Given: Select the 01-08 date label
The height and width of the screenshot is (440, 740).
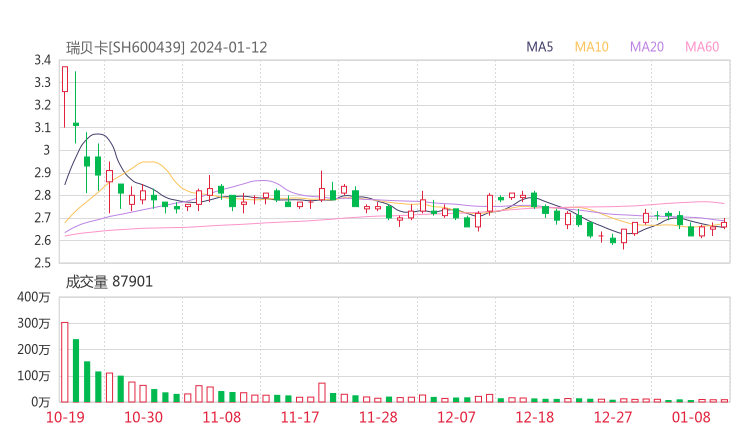Looking at the screenshot, I should coord(691,417).
